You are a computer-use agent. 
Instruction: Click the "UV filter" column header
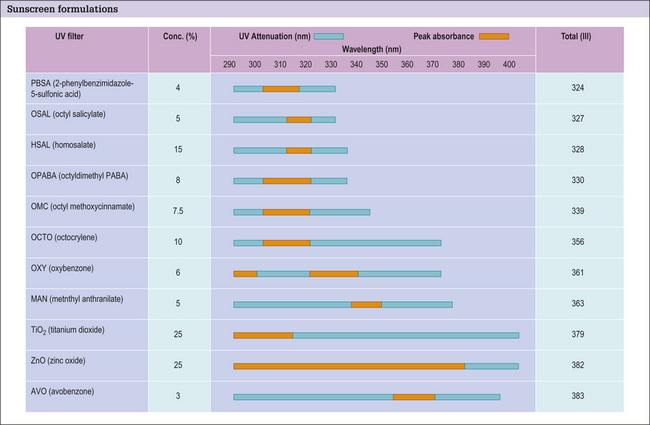(x=73, y=35)
